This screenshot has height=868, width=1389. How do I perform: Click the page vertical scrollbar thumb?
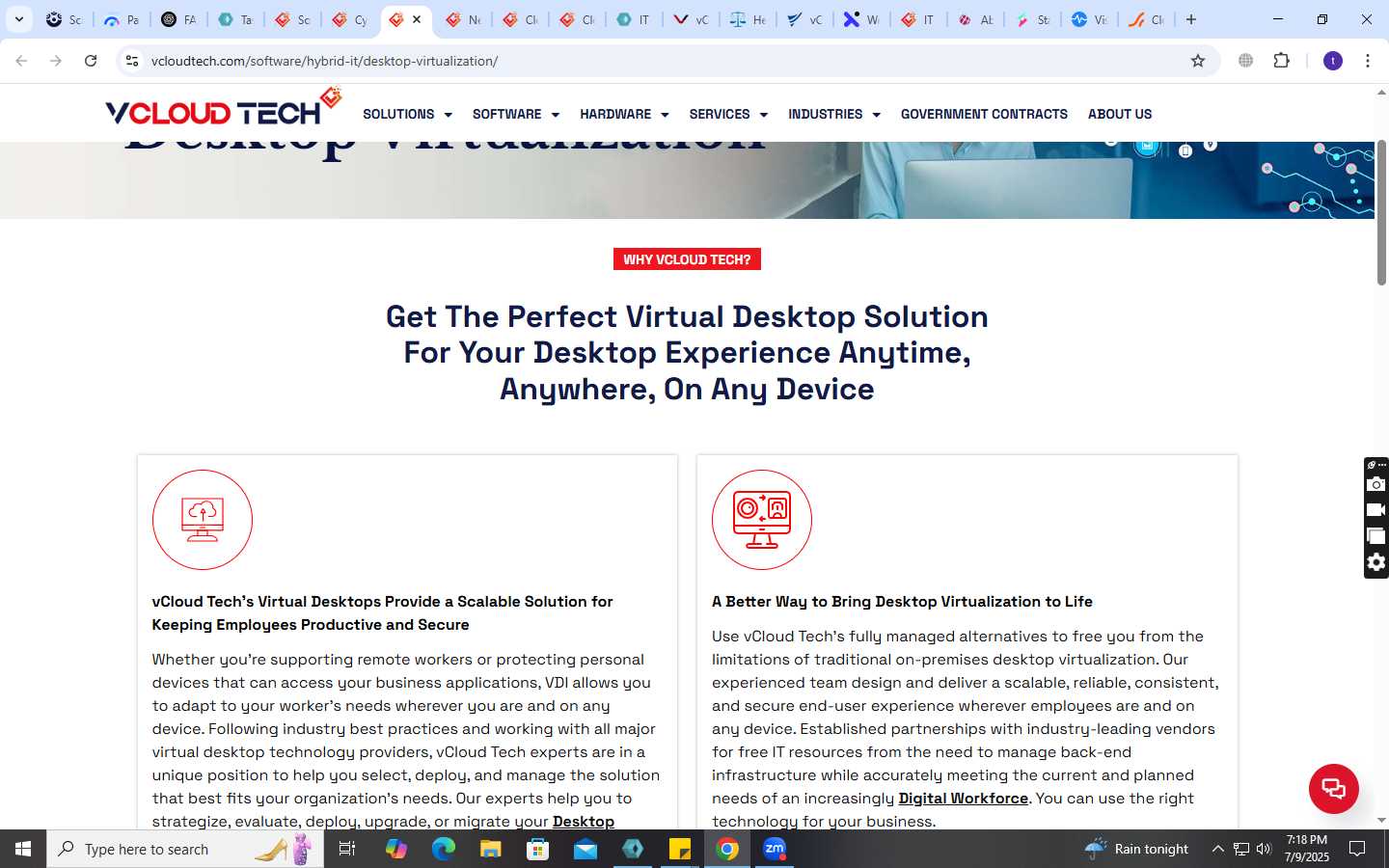point(1381,212)
